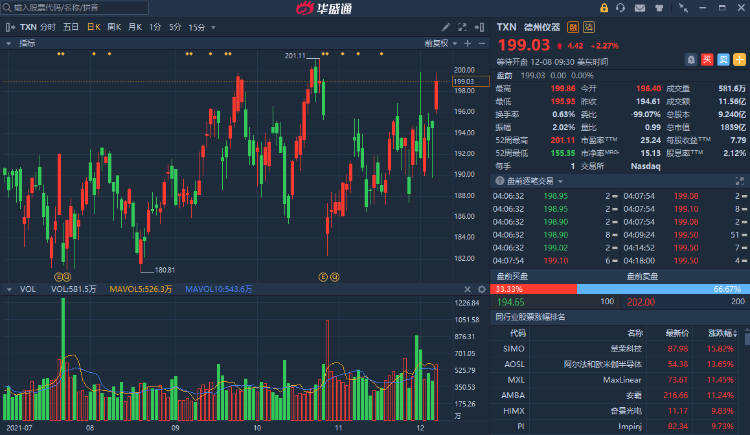
Task: Open SIMO 慧荣科技 row
Action: click(x=618, y=348)
